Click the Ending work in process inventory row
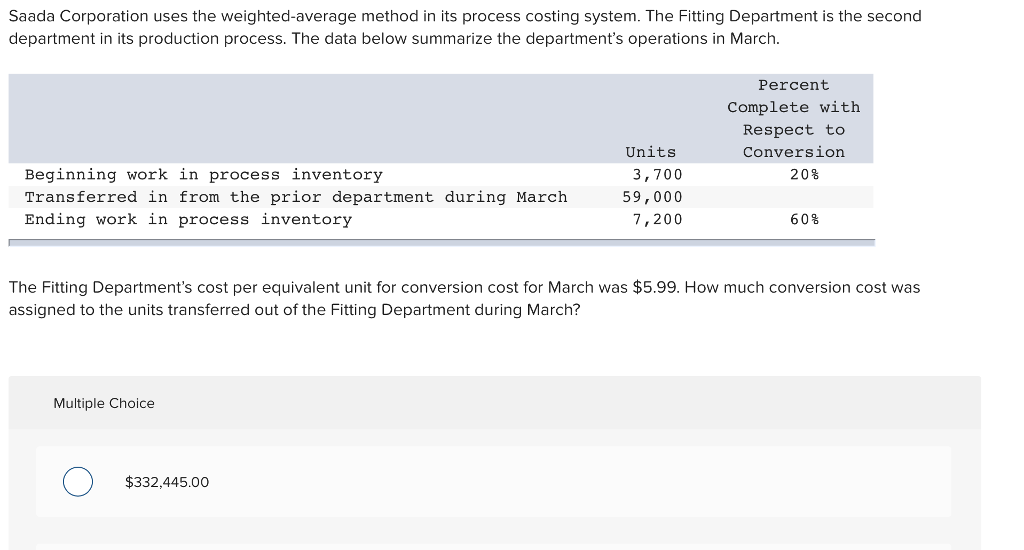This screenshot has height=550, width=1024. point(188,219)
